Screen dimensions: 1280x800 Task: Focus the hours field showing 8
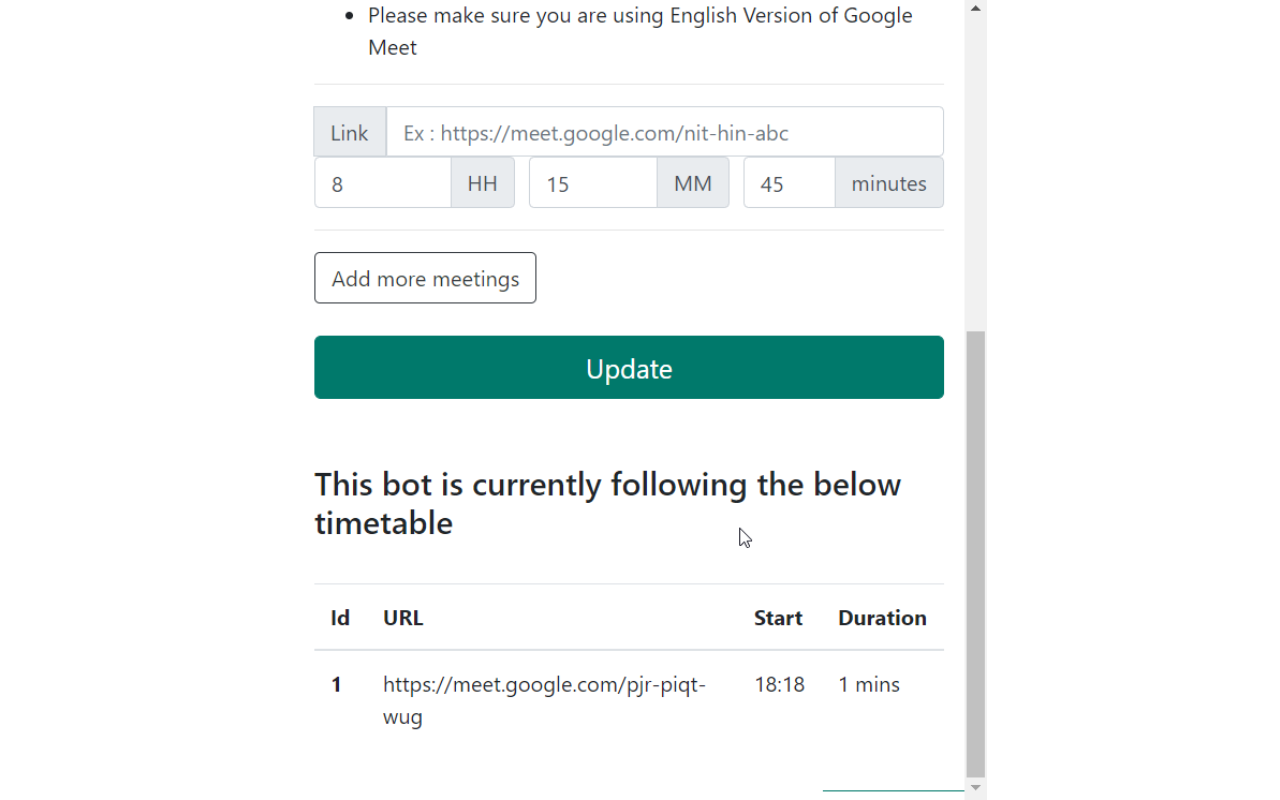(383, 184)
